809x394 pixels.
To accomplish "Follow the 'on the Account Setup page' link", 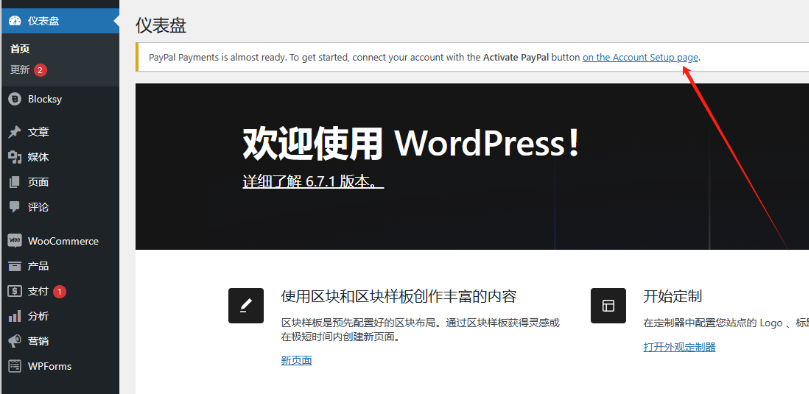I will (640, 58).
